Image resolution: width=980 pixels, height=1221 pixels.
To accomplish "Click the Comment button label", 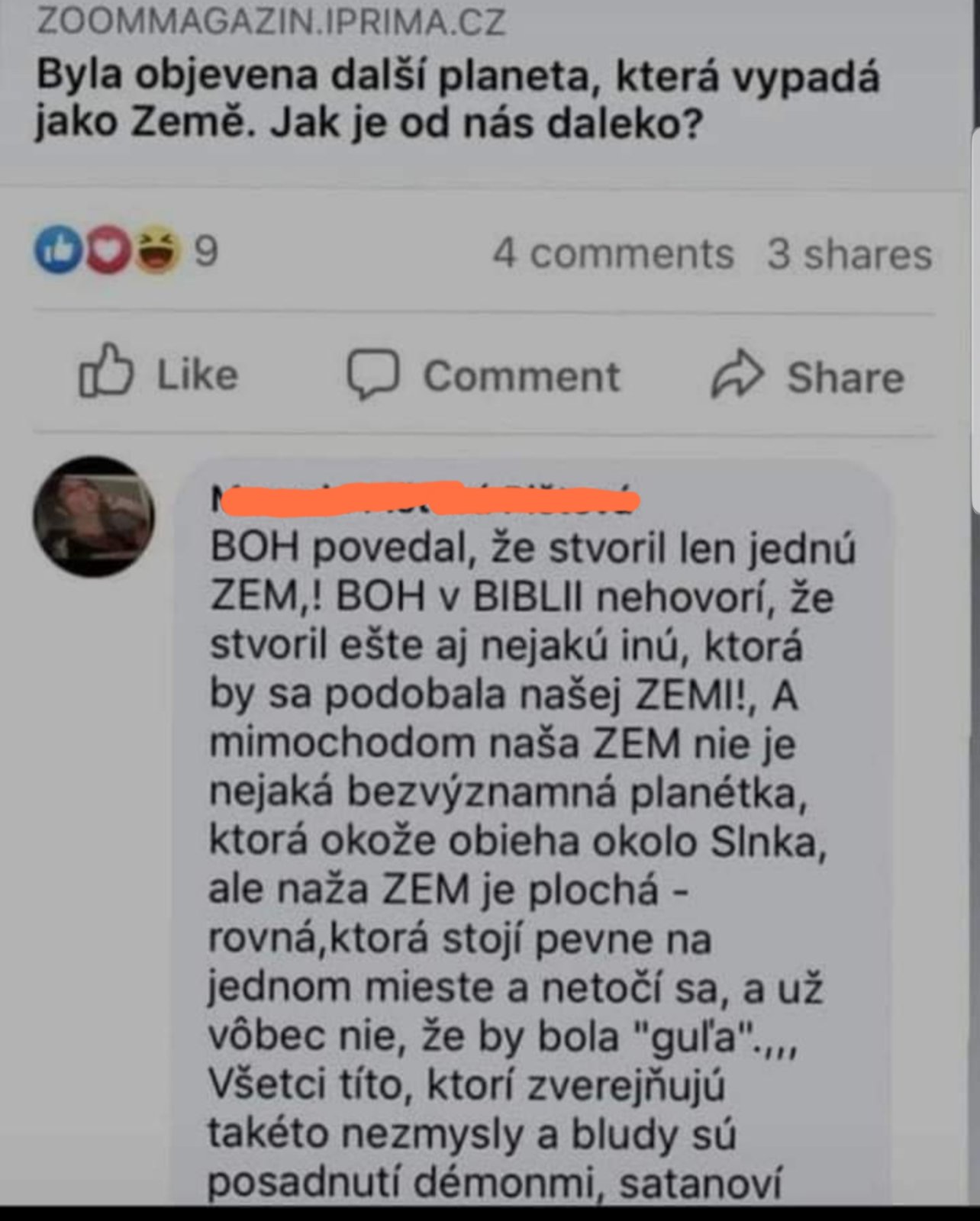I will [x=522, y=376].
